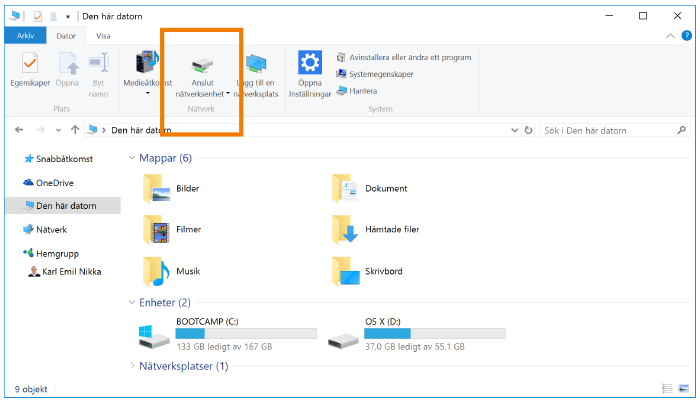
Task: Open Öppna Inställningar gear icon
Action: tap(310, 64)
